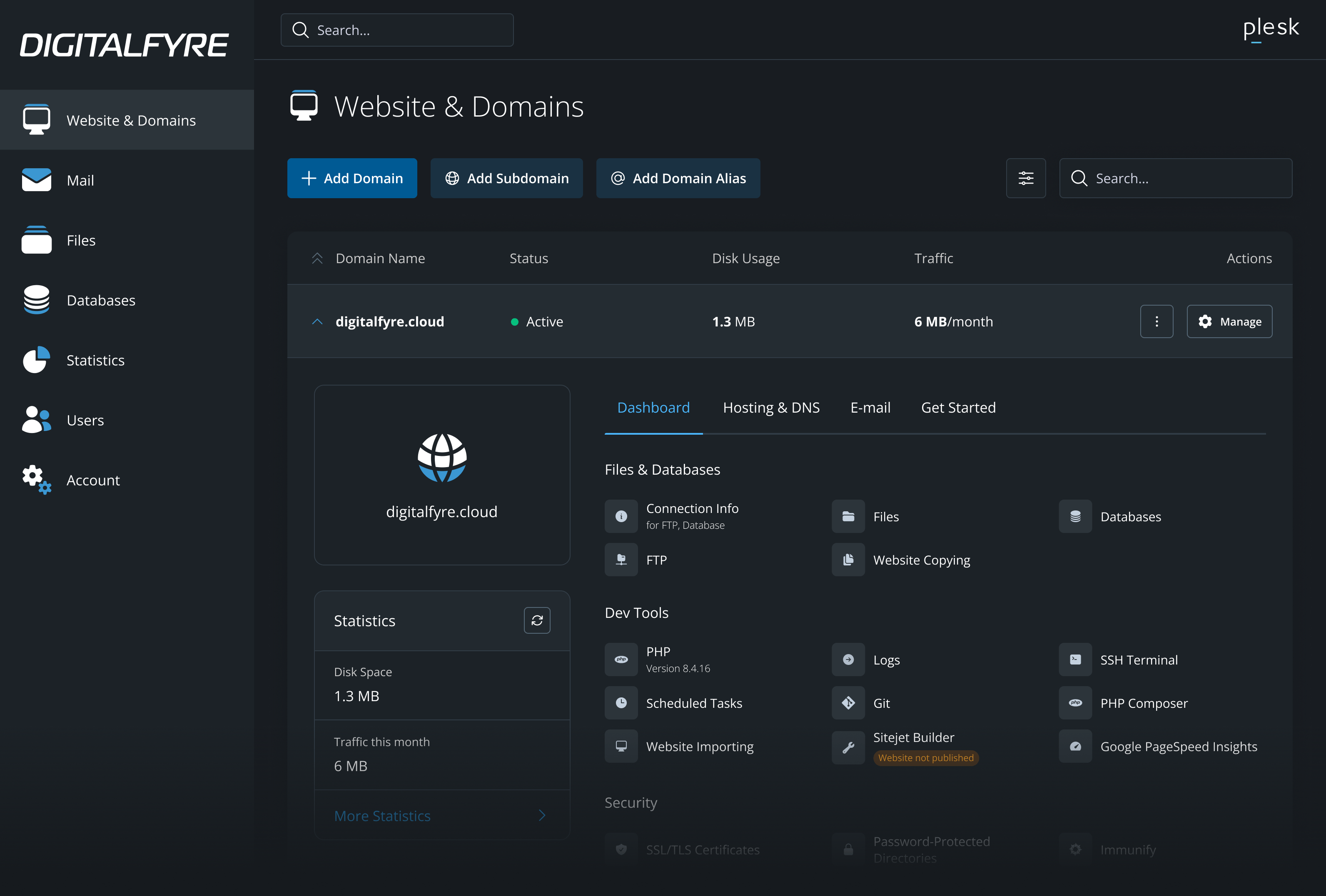
Task: Refresh the Statistics panel
Action: point(537,620)
